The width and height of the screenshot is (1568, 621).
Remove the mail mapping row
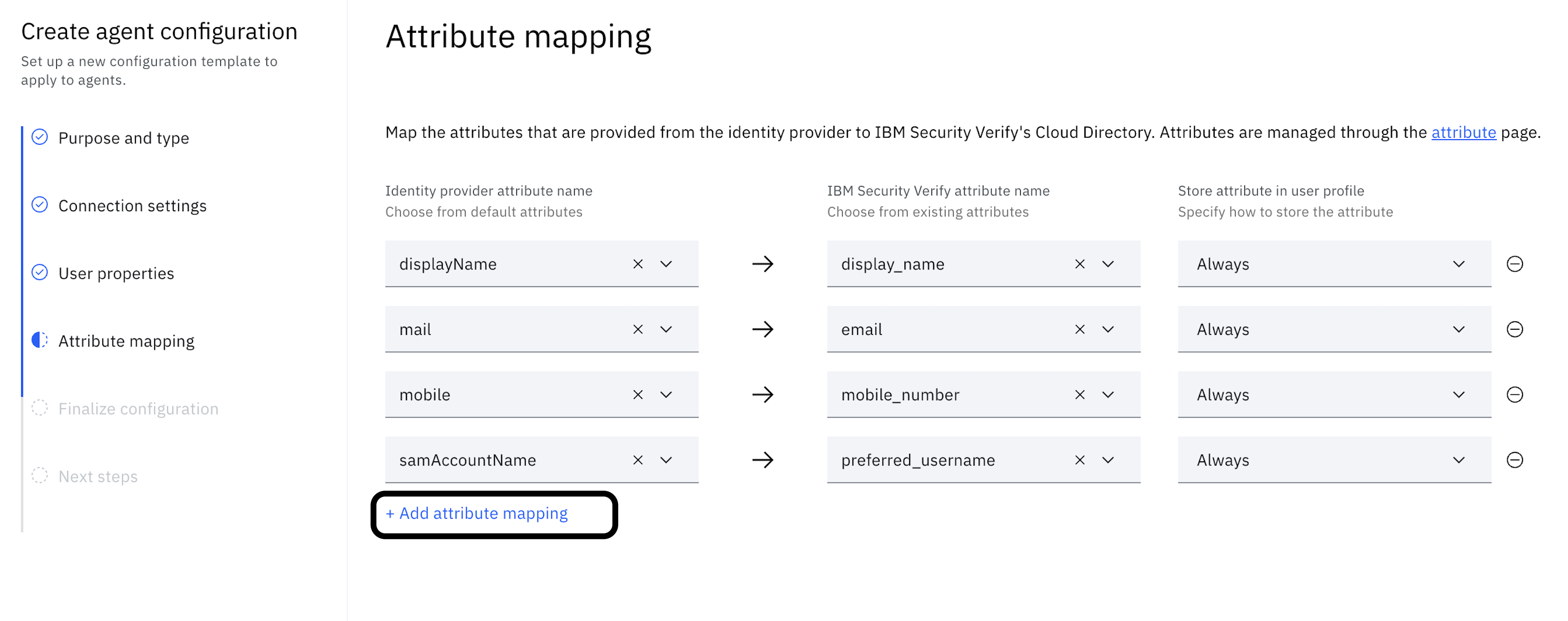[1515, 329]
